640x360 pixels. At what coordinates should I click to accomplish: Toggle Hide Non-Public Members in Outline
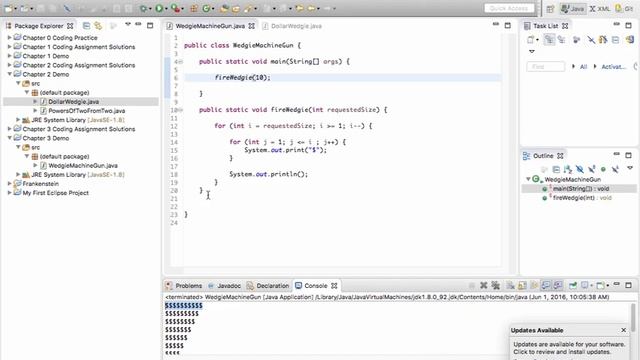pyautogui.click(x=603, y=169)
